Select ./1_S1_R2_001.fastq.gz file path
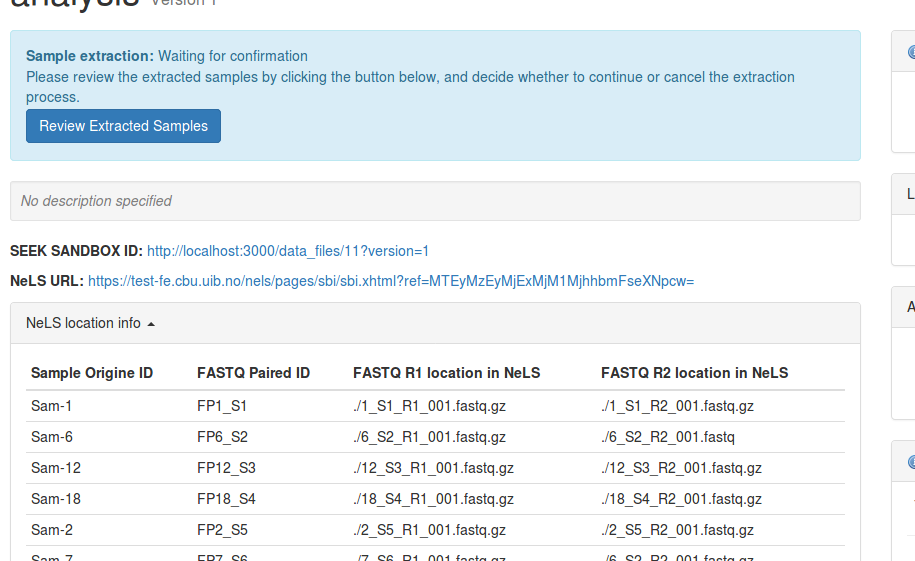 pyautogui.click(x=677, y=406)
